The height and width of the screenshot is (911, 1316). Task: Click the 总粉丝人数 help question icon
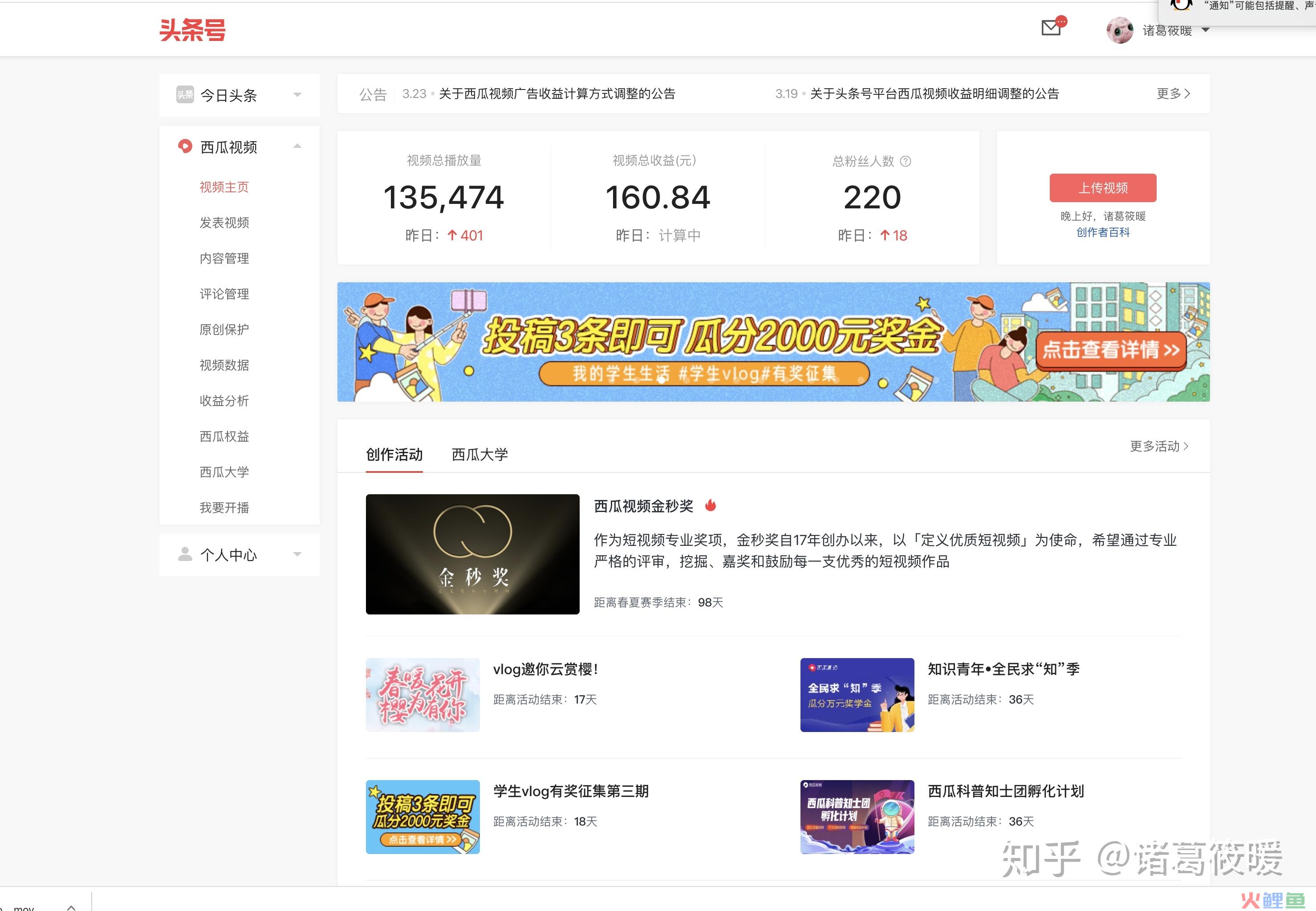[x=906, y=162]
